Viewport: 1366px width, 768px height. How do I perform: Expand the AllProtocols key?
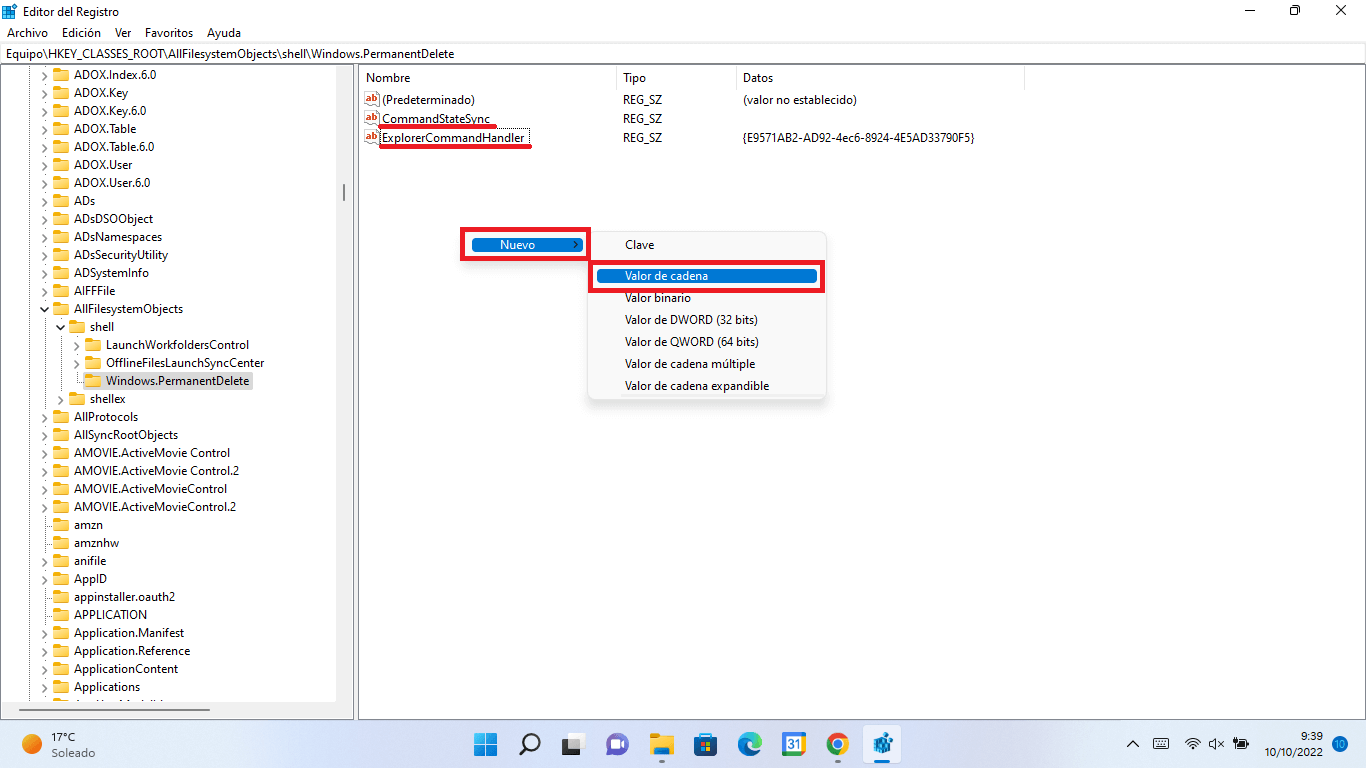coord(44,417)
